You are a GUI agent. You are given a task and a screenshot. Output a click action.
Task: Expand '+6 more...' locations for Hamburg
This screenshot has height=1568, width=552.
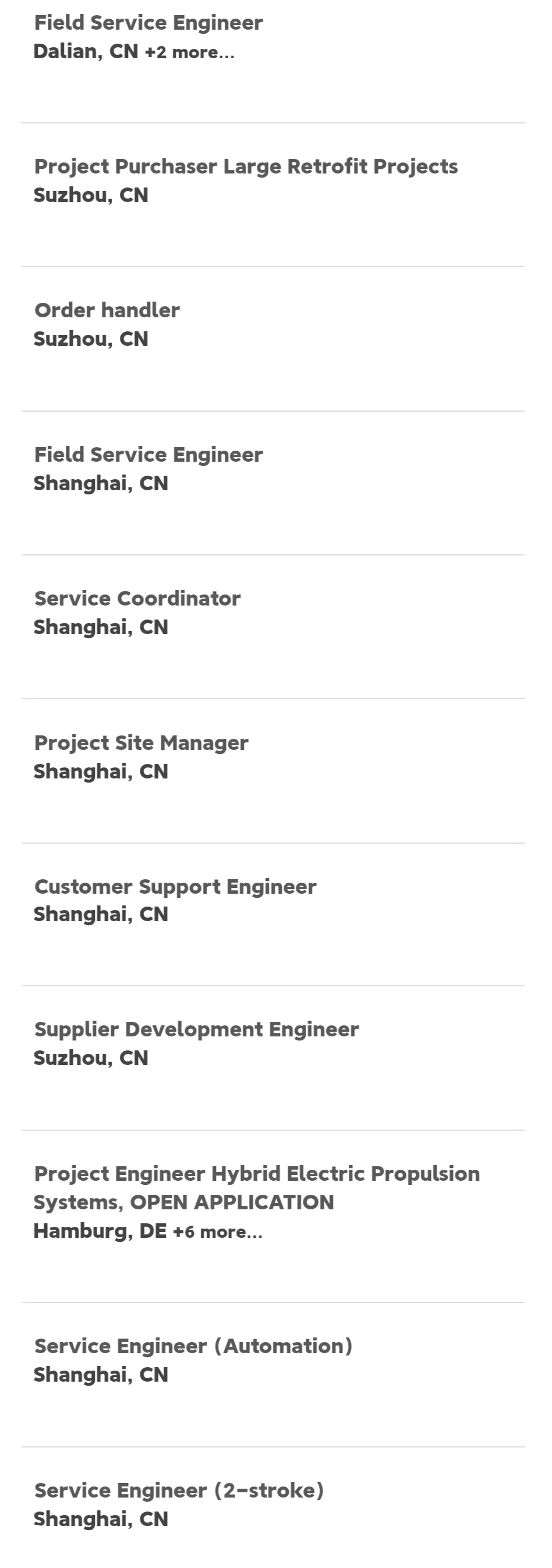[x=218, y=1232]
